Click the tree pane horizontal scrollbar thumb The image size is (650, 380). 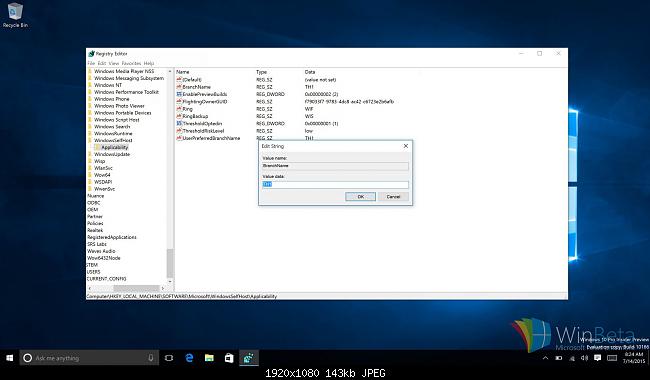pos(136,288)
